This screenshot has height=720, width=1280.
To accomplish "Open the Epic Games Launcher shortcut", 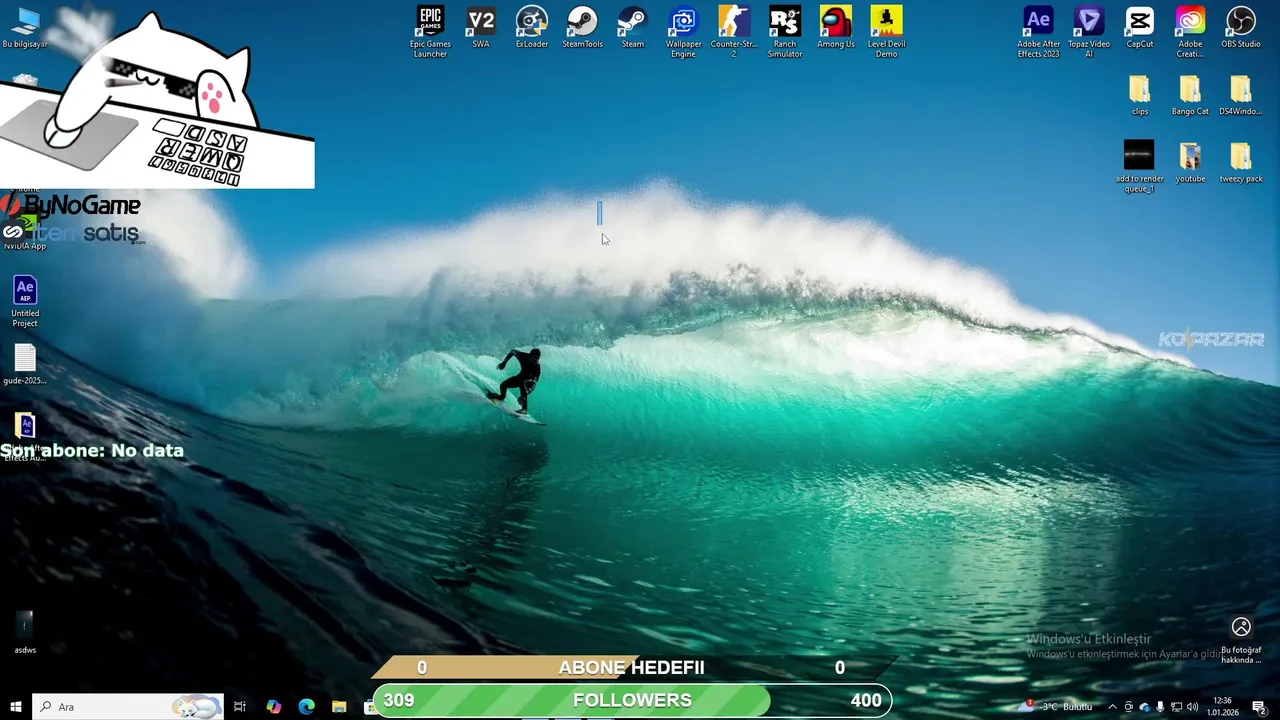I will (430, 32).
